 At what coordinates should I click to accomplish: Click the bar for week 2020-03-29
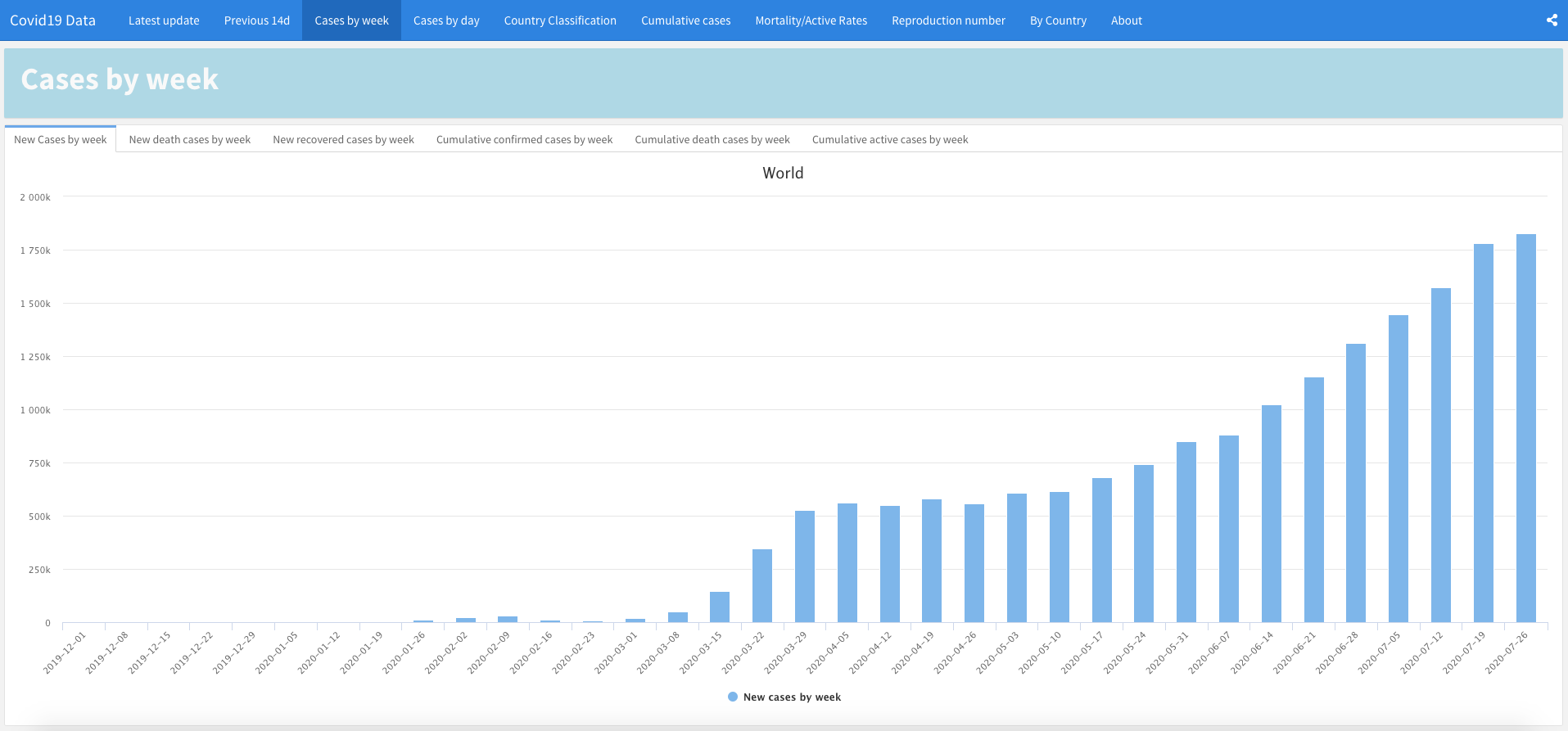(805, 566)
